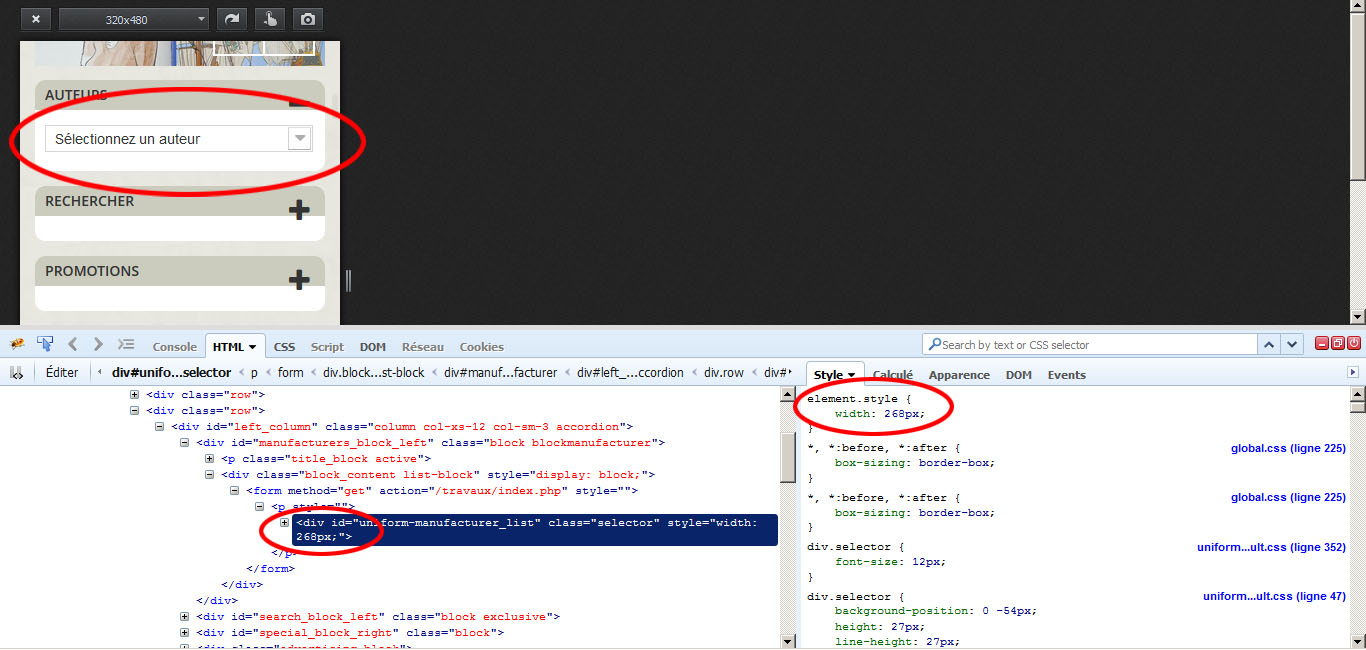Viewport: 1366px width, 650px height.
Task: Switch to the Réseau tab
Action: pos(423,347)
